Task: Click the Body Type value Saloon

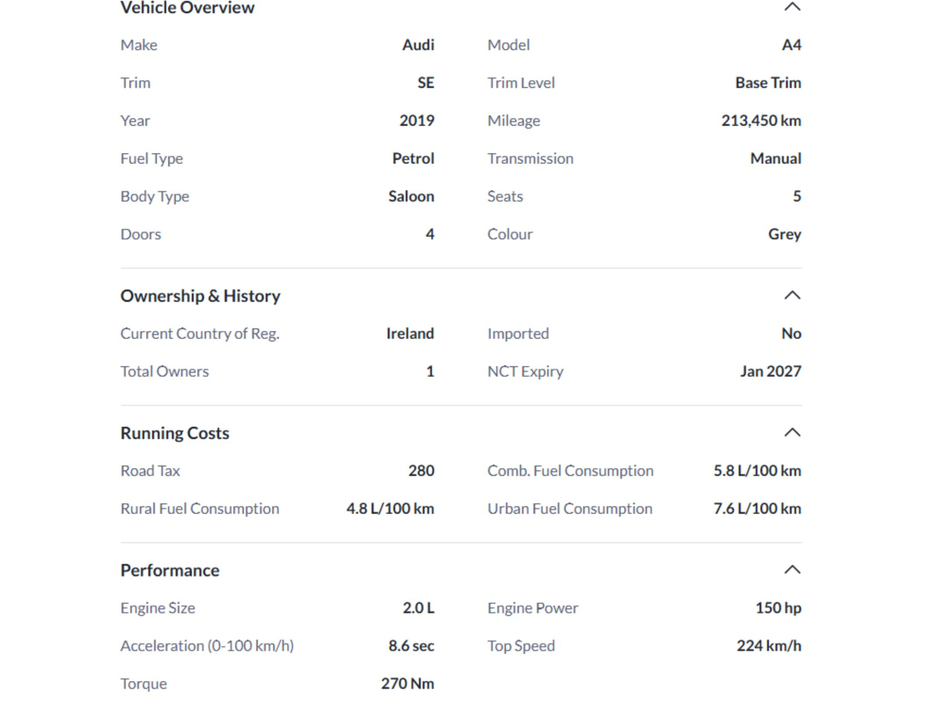Action: 412,196
